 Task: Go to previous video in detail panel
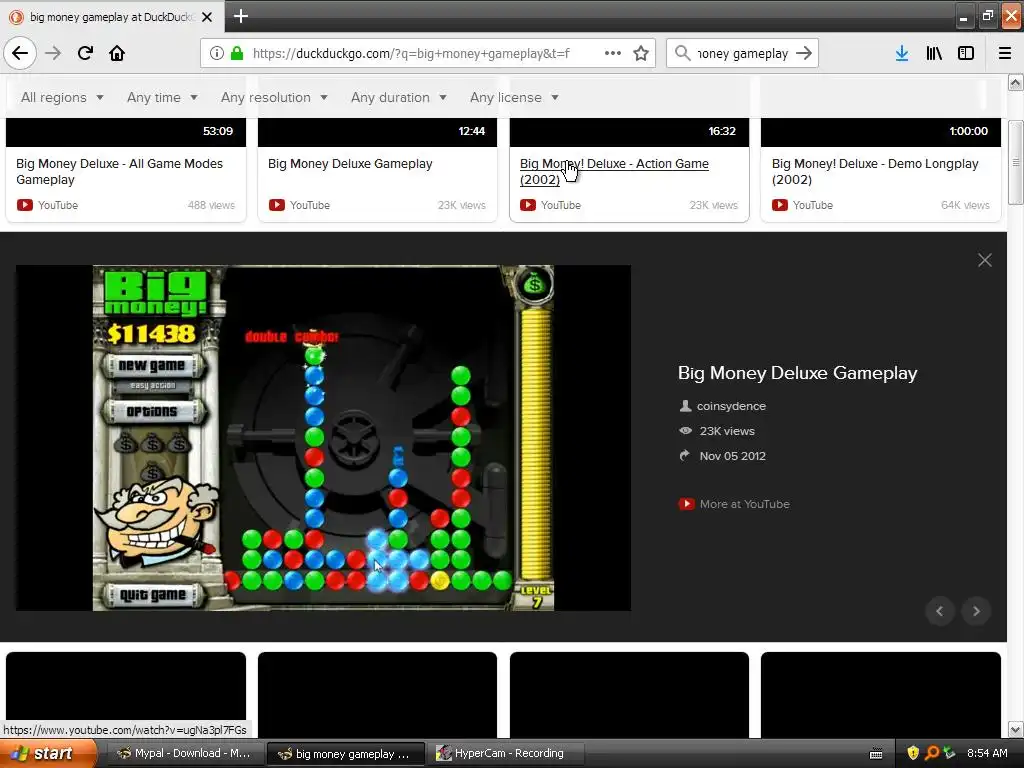[x=940, y=611]
